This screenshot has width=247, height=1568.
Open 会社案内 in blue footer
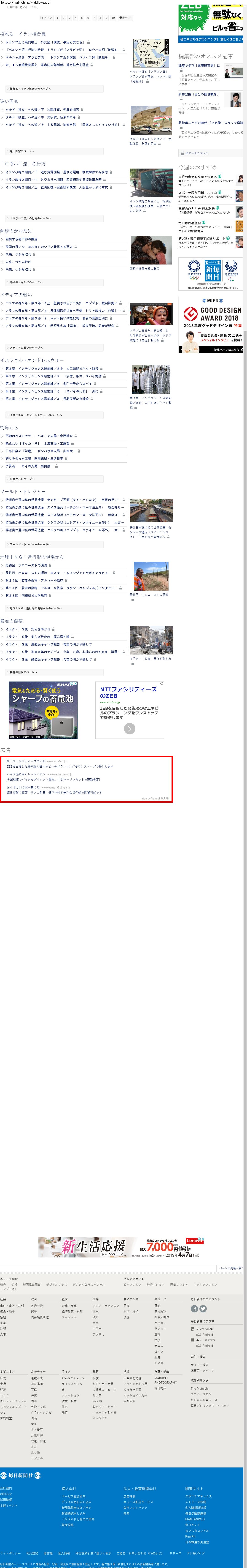pos(6,1488)
